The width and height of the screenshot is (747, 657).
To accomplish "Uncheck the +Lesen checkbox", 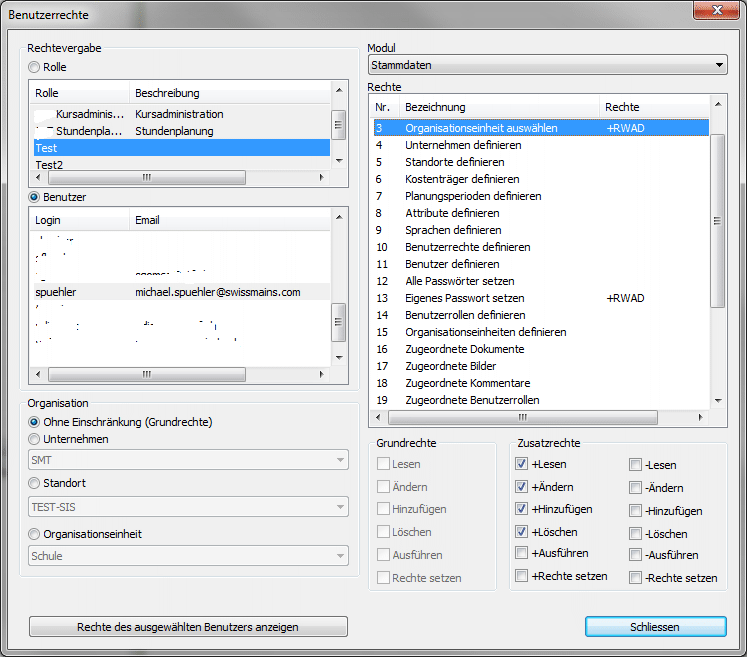I will click(x=521, y=464).
